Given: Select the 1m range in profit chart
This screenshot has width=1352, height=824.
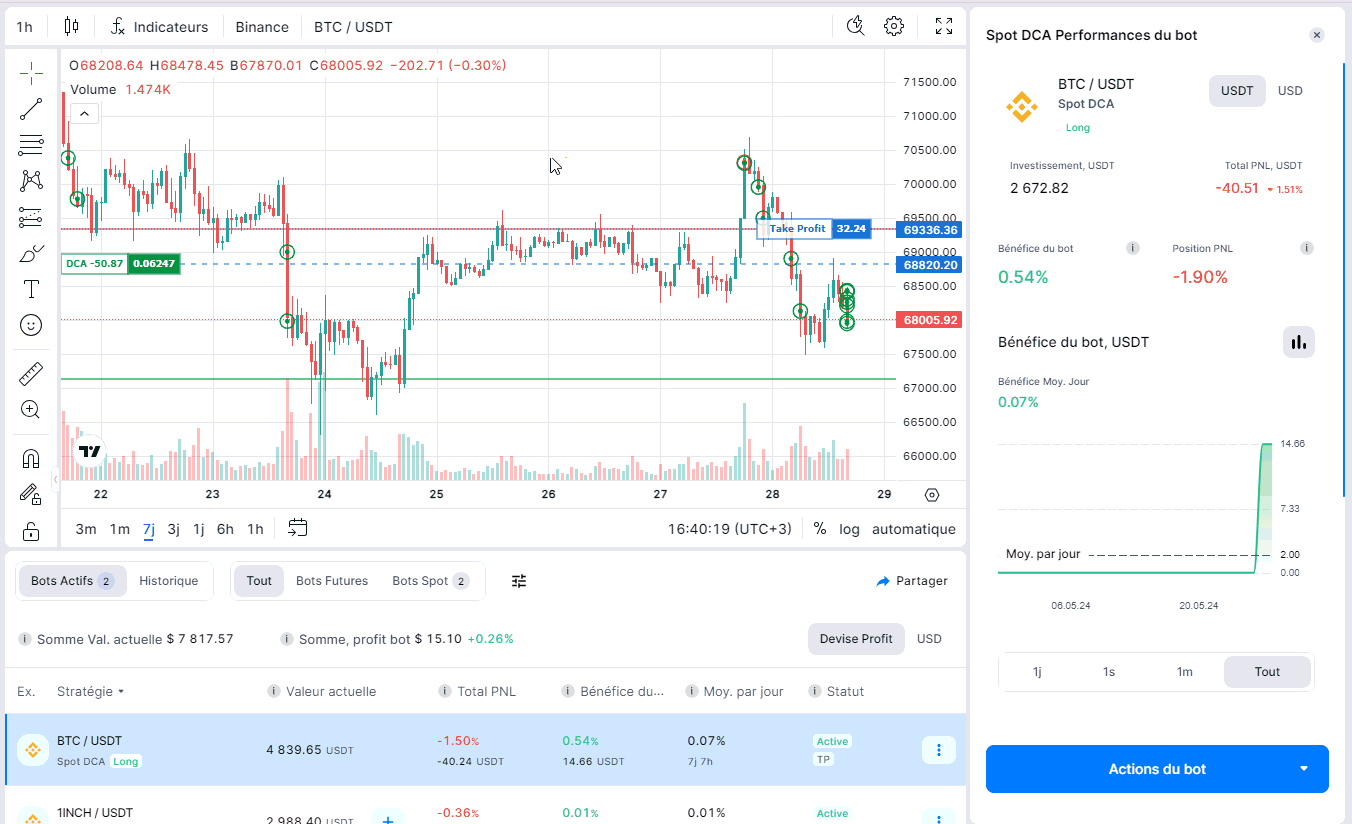Looking at the screenshot, I should pos(1184,672).
